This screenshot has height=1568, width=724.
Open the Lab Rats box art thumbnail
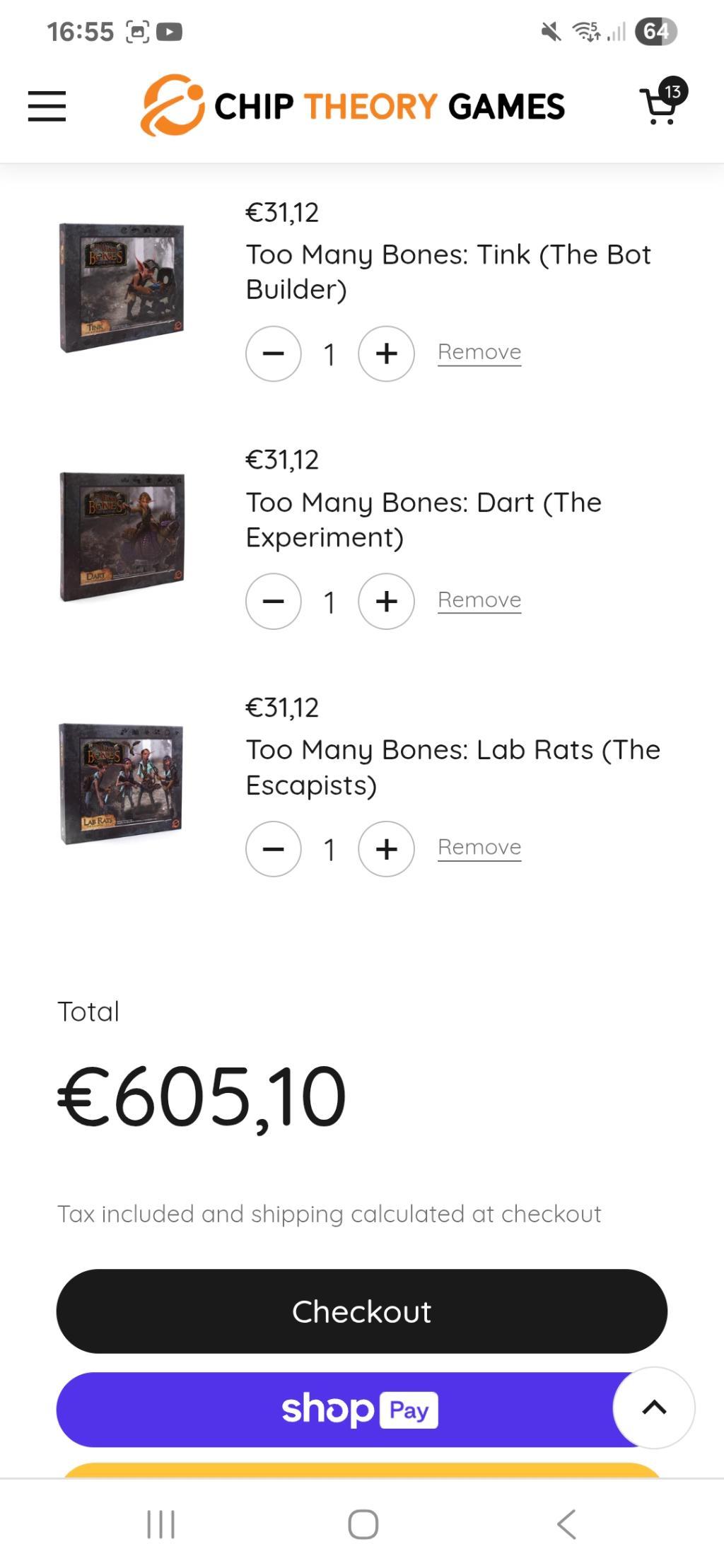pos(122,783)
